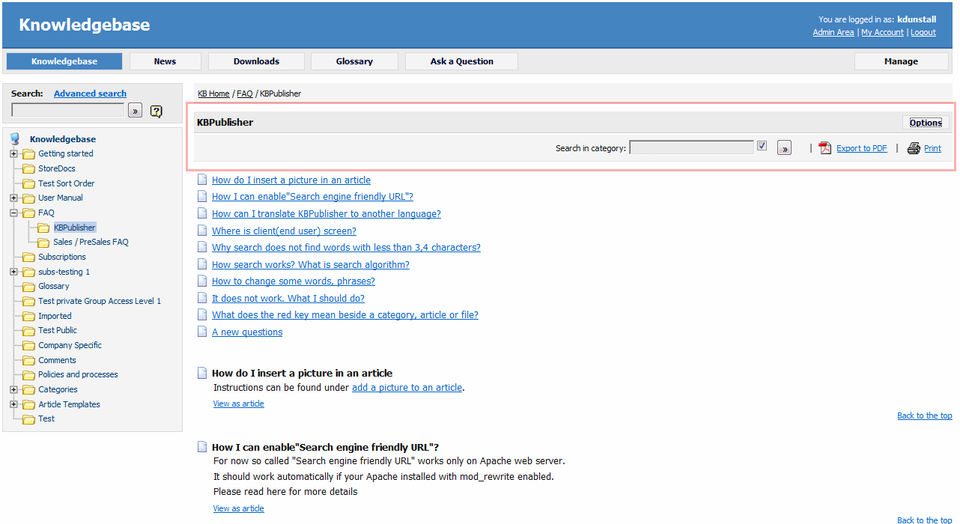Click inside the Search in category field
Screen dimensions: 960x524
pyautogui.click(x=691, y=148)
